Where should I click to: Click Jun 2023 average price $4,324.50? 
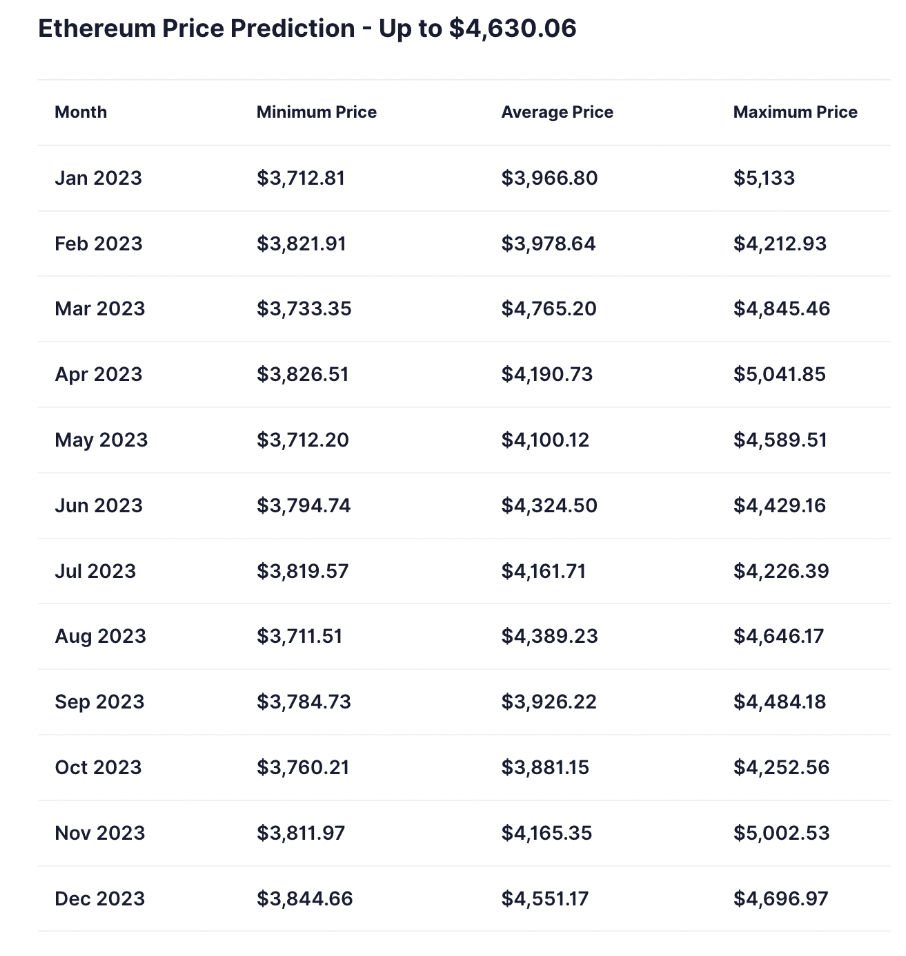(549, 506)
